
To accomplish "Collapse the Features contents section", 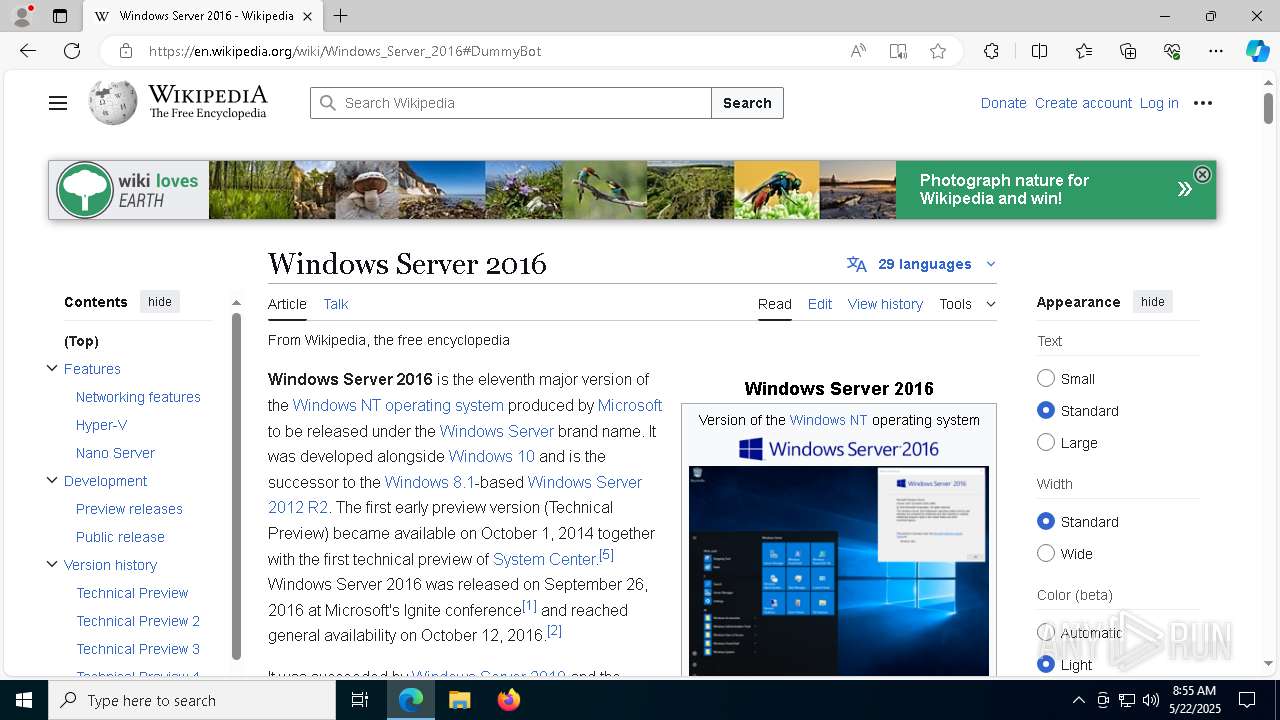I will point(52,368).
